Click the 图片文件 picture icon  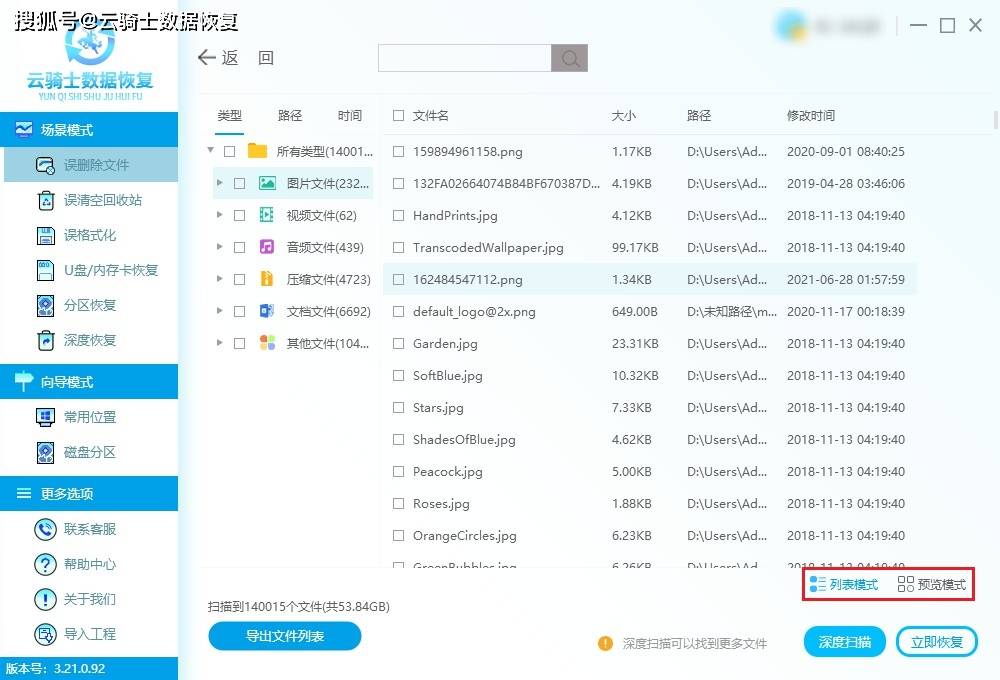267,184
